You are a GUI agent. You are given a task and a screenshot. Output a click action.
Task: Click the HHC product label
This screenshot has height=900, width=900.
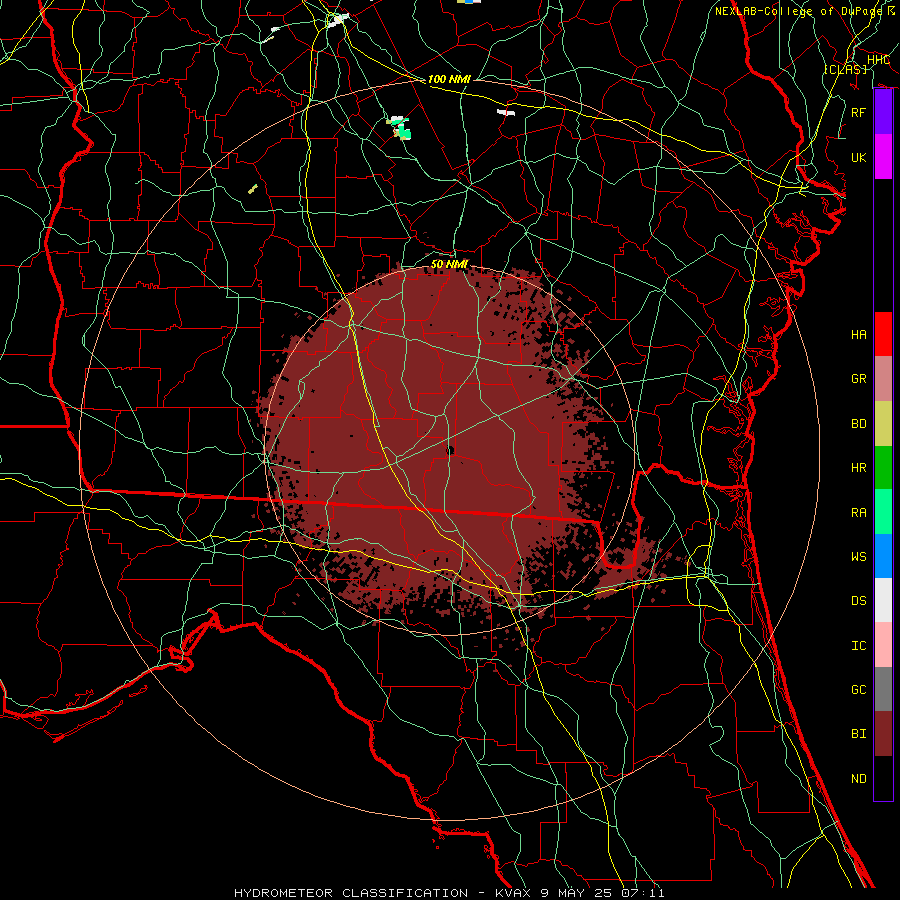(878, 60)
